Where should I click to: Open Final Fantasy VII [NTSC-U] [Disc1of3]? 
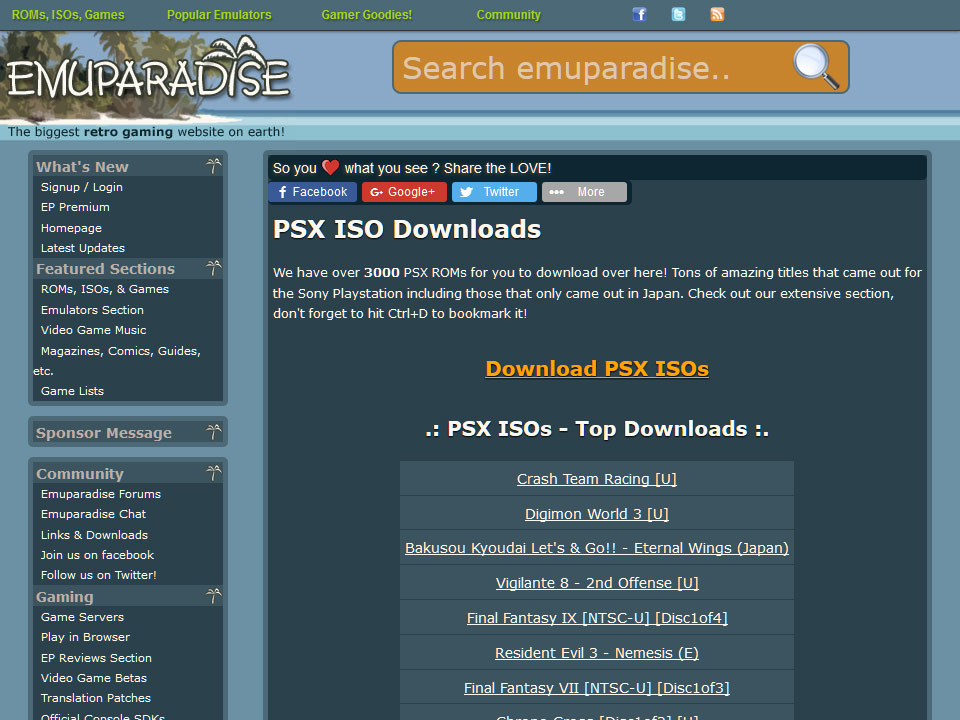click(x=597, y=688)
